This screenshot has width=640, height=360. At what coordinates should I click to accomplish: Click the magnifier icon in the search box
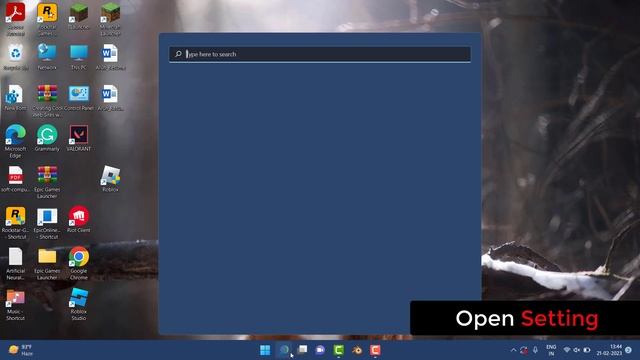click(x=178, y=54)
